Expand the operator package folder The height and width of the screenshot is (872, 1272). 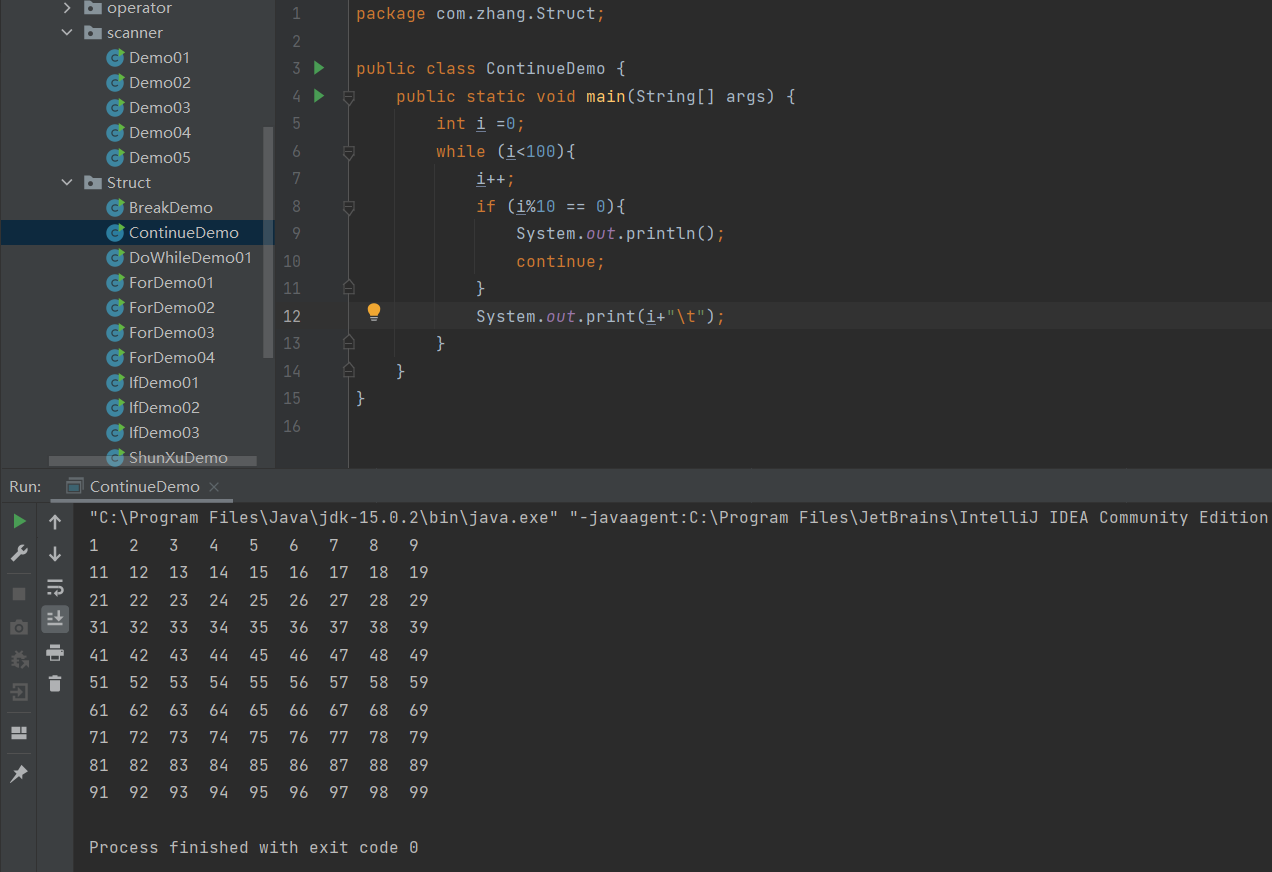[x=67, y=8]
